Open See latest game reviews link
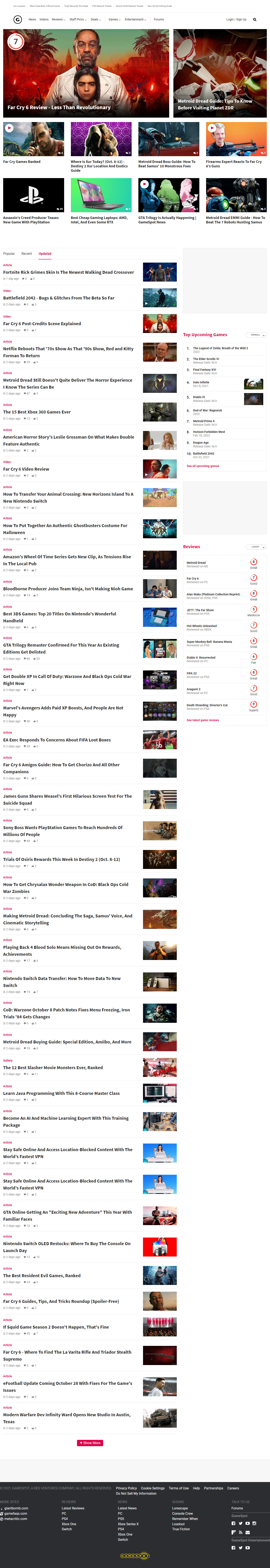The image size is (270, 1568). pyautogui.click(x=203, y=720)
